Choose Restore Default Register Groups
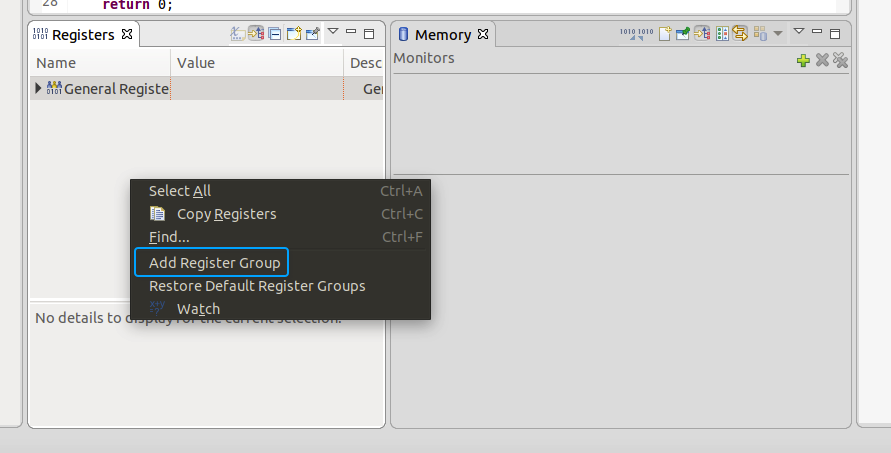This screenshot has height=453, width=891. (281, 286)
